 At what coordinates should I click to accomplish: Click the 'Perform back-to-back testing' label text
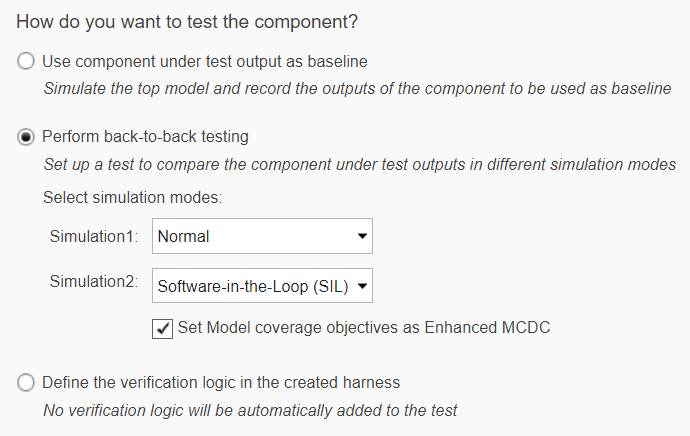coord(145,136)
